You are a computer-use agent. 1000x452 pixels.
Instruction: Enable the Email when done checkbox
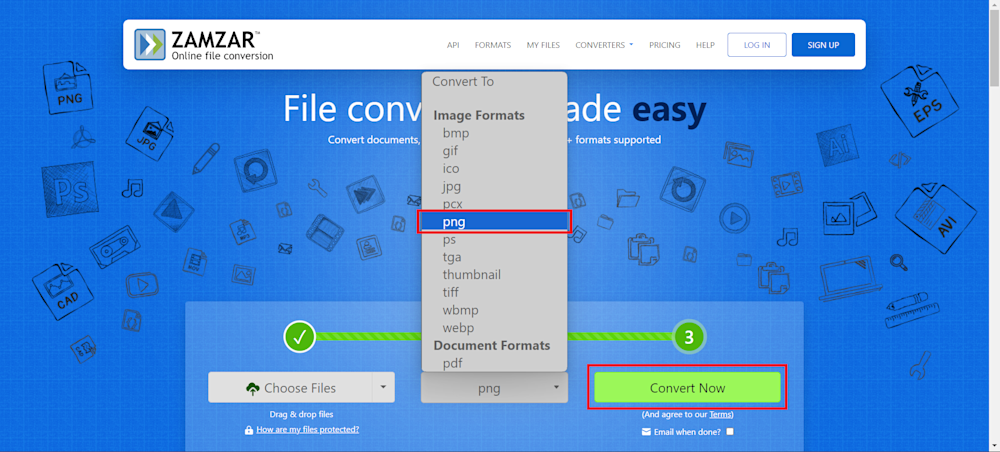(x=730, y=432)
